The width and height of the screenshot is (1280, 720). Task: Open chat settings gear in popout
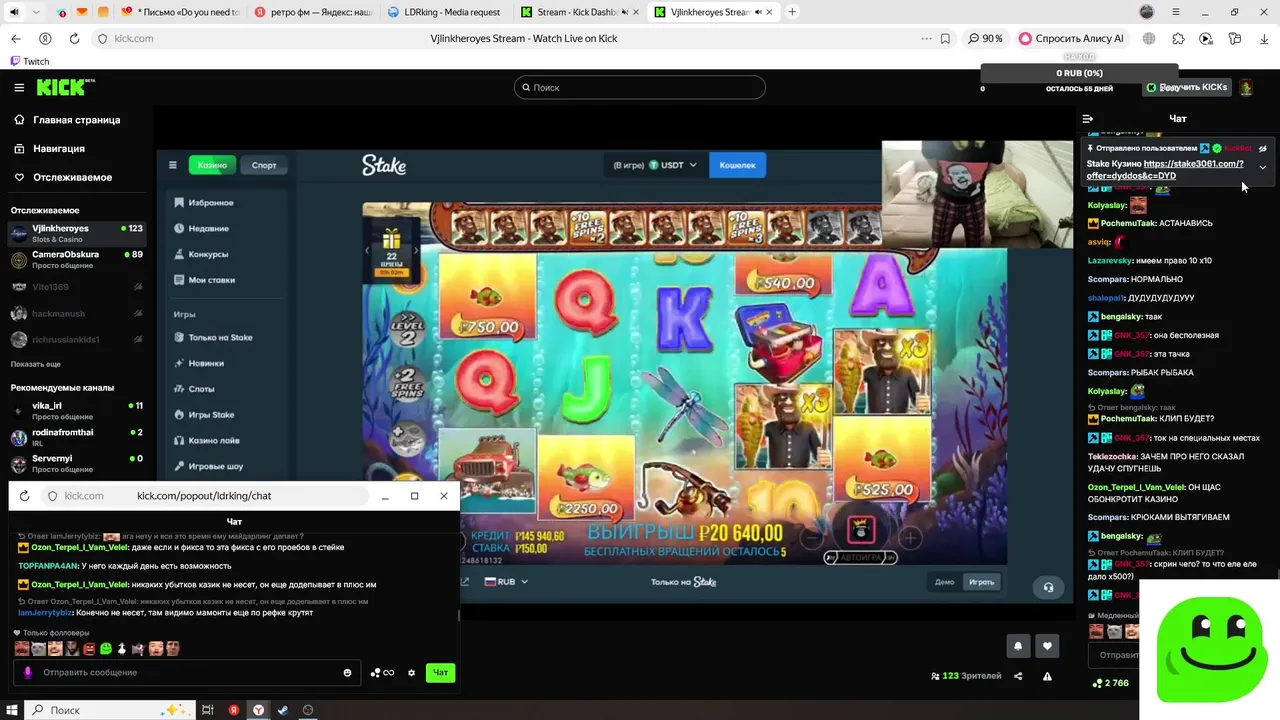(411, 673)
